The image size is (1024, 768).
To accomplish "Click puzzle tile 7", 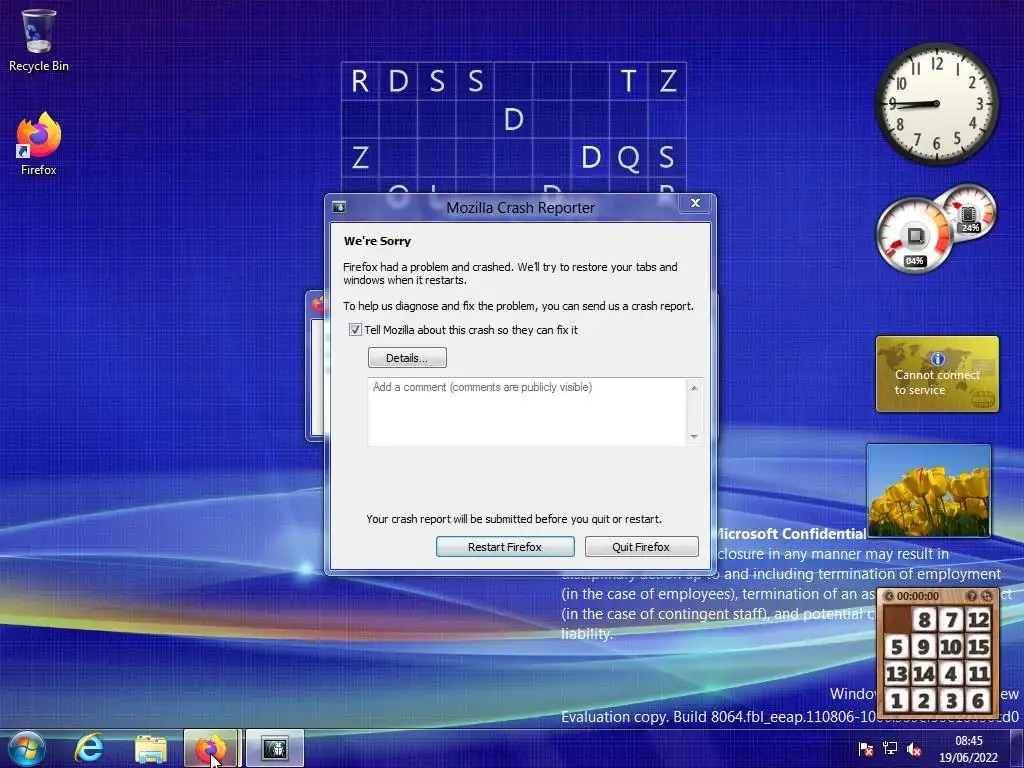I will 951,619.
